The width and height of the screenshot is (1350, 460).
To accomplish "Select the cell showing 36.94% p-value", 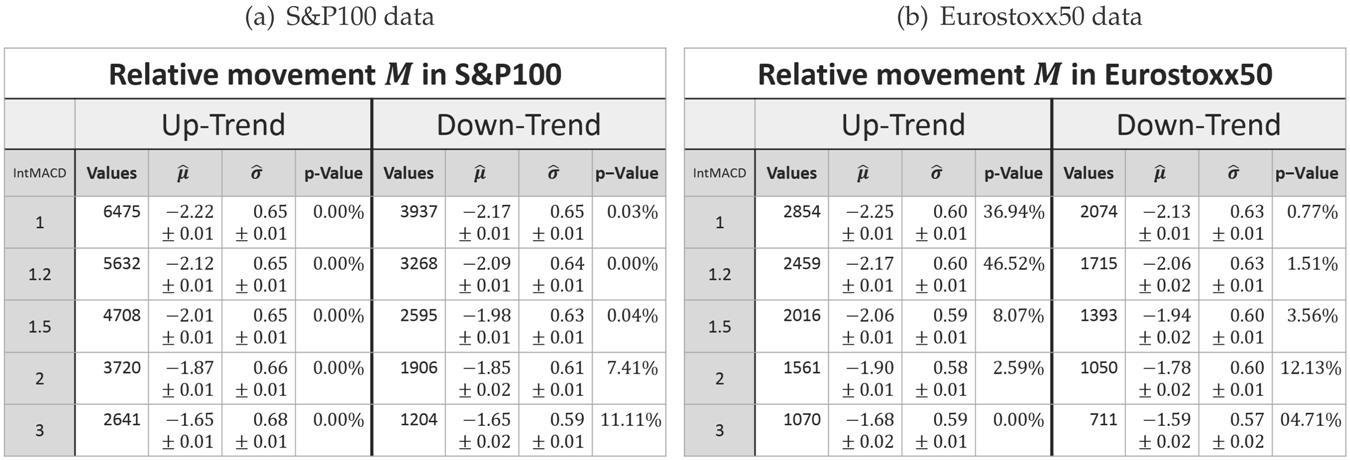I will pos(1013,222).
